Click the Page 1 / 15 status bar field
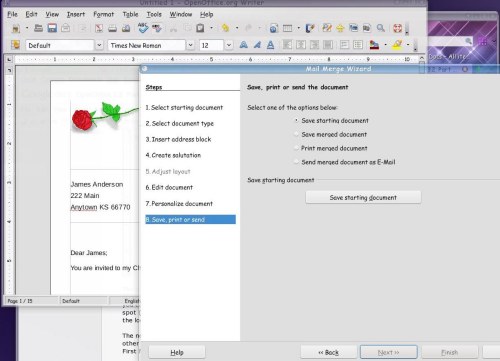The height and width of the screenshot is (361, 500). [x=31, y=301]
